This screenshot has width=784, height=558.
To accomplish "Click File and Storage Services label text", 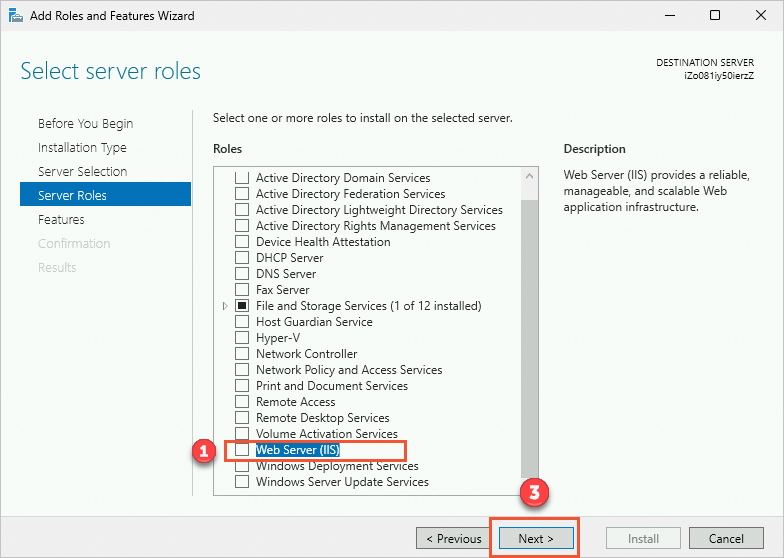I will tap(368, 306).
